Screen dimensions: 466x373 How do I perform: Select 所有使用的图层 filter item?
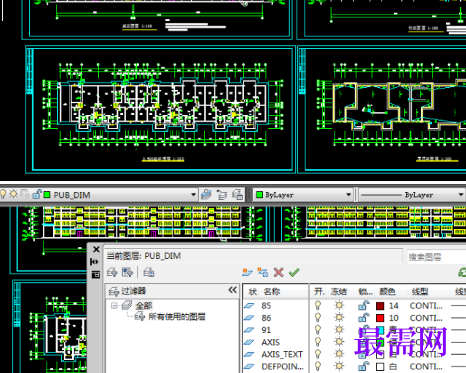[x=177, y=317]
